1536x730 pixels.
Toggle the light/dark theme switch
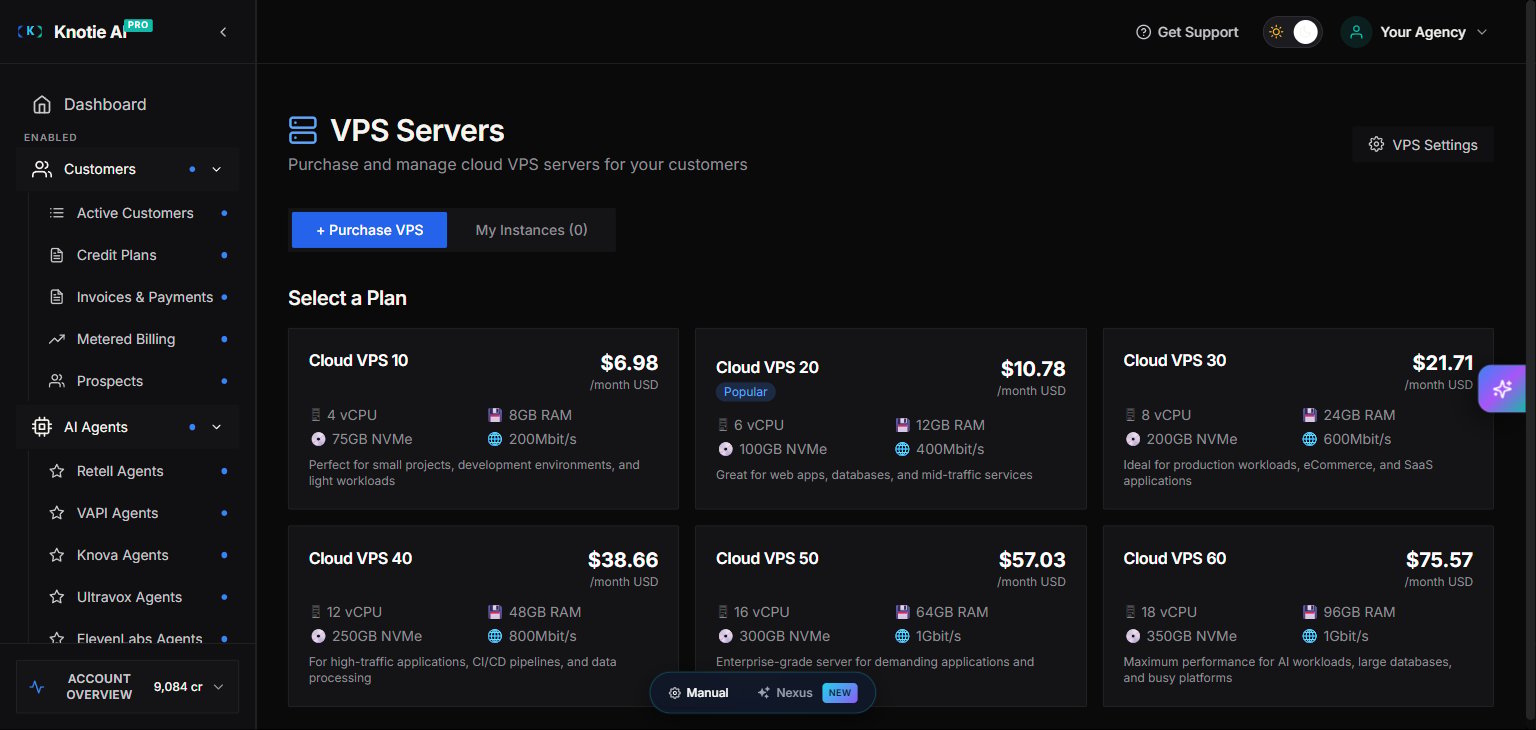[x=1292, y=32]
